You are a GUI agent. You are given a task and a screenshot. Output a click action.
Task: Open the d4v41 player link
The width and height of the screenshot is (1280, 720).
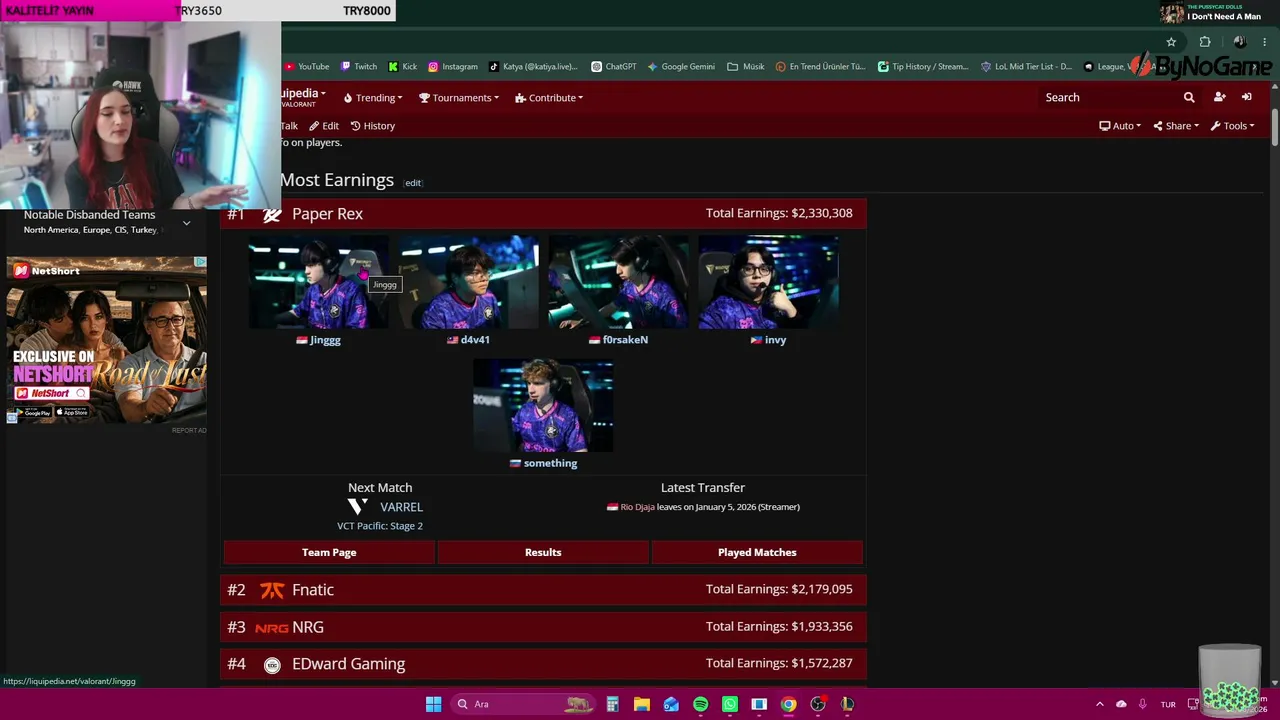(475, 340)
